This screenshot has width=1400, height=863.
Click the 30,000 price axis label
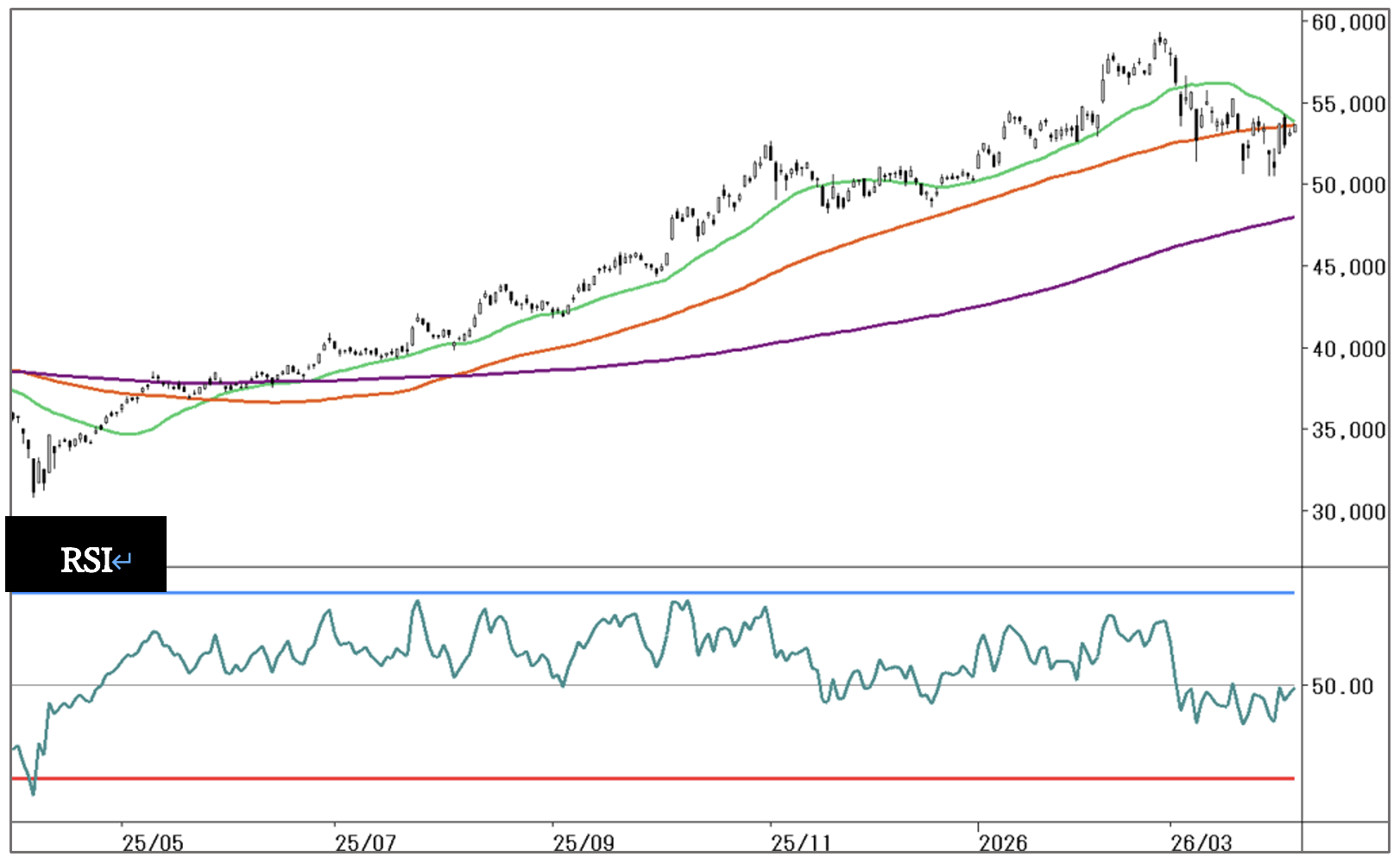pyautogui.click(x=1348, y=513)
